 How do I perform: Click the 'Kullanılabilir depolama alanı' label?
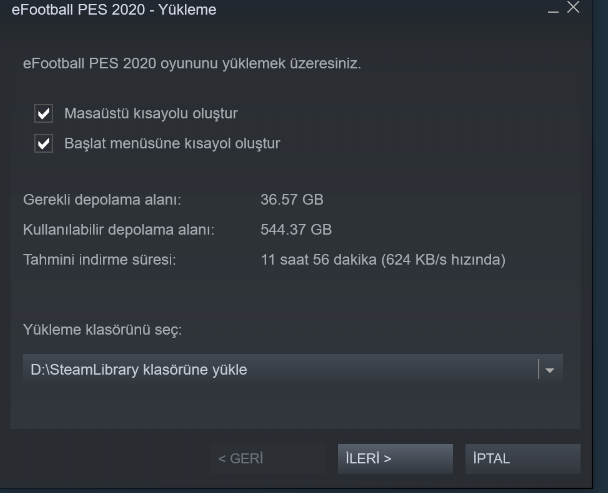click(119, 230)
